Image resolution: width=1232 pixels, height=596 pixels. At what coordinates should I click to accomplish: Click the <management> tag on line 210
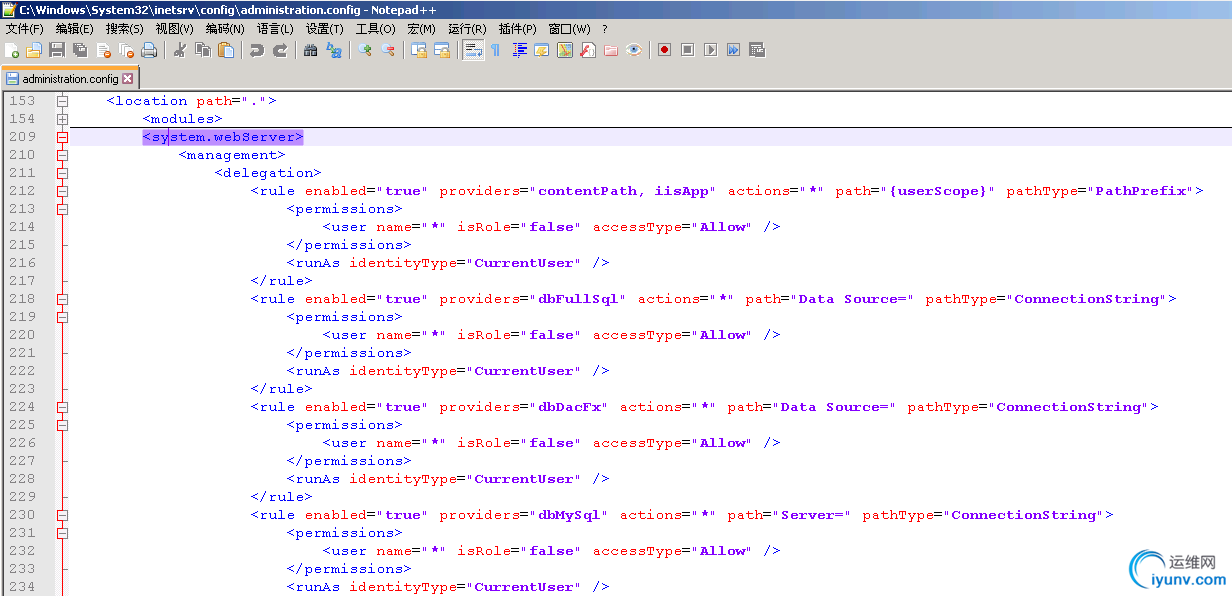point(232,155)
